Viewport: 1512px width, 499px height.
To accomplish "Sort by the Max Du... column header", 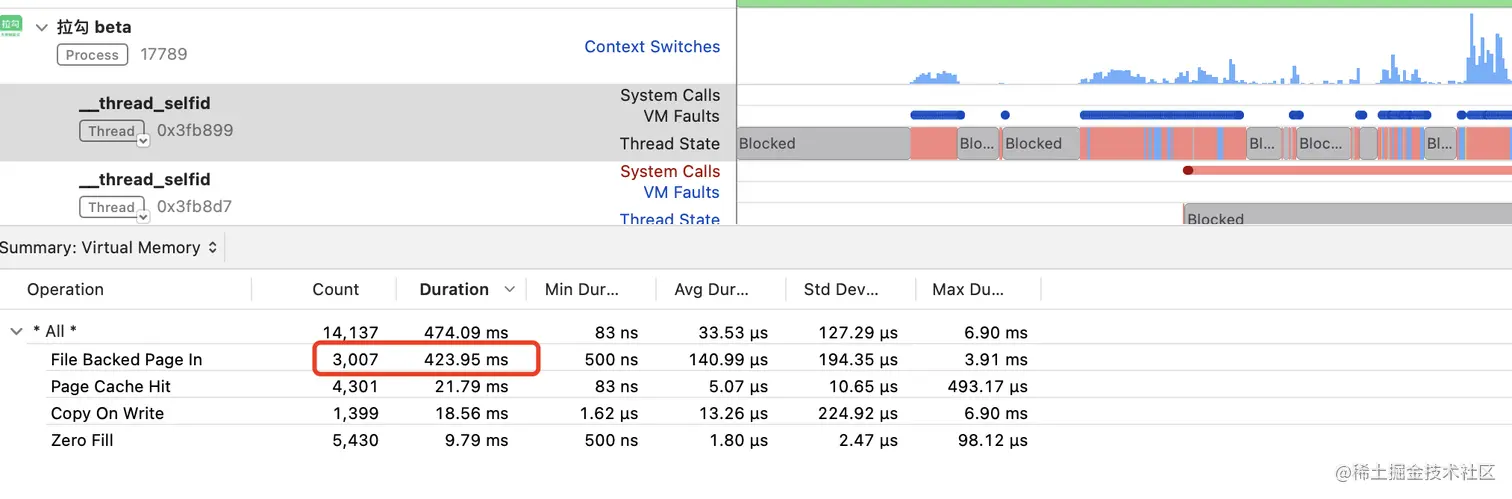I will (x=968, y=289).
